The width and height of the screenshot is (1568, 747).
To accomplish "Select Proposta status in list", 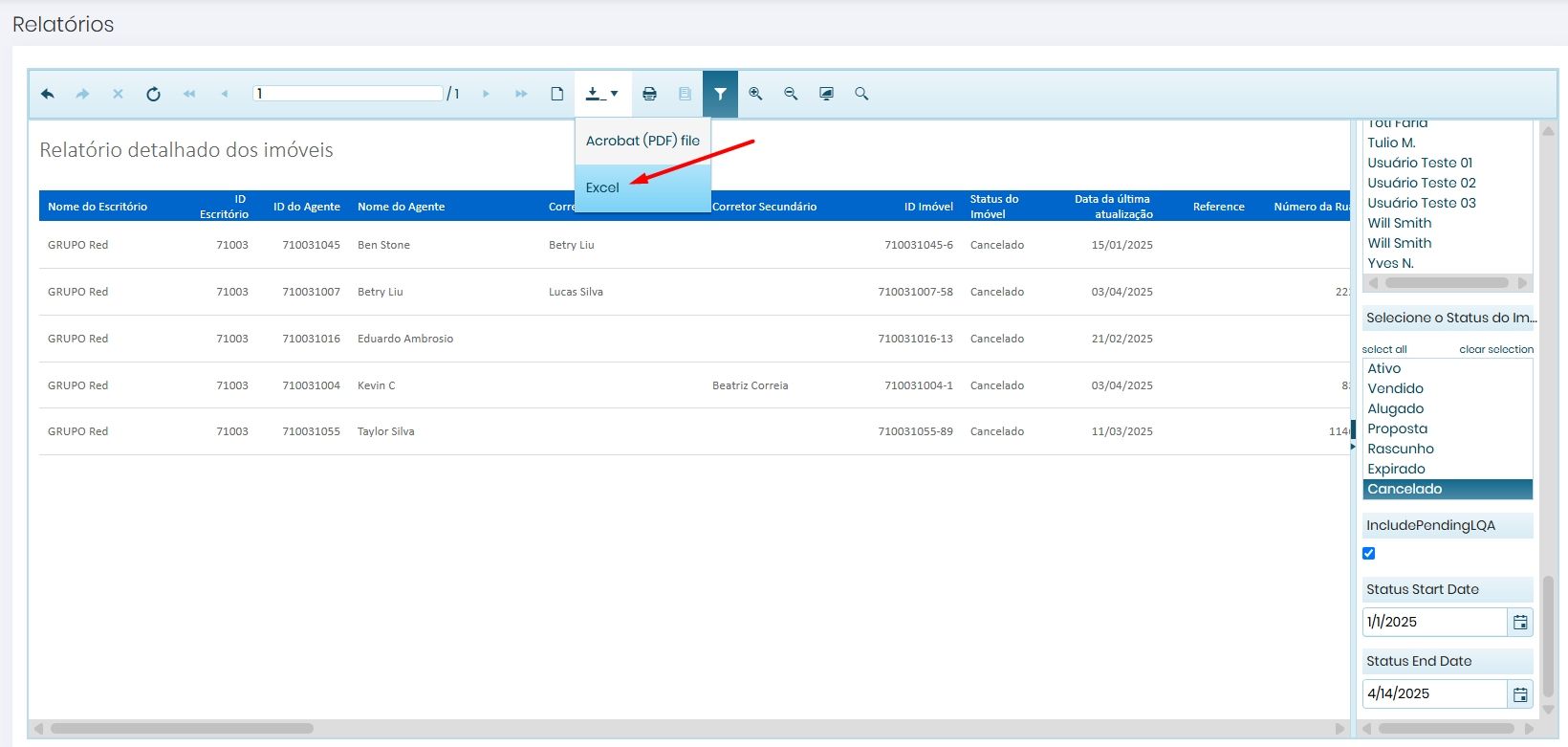I will [1448, 428].
